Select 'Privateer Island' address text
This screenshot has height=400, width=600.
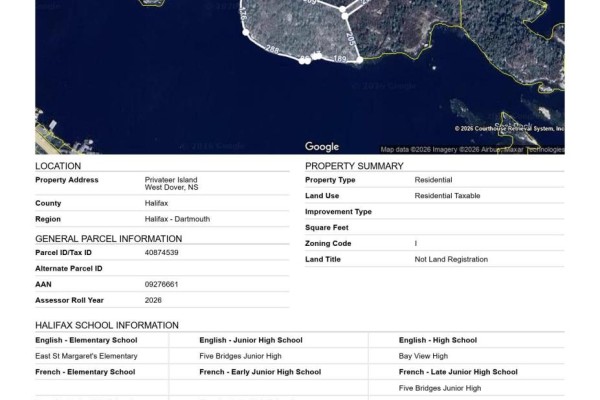[x=171, y=180]
